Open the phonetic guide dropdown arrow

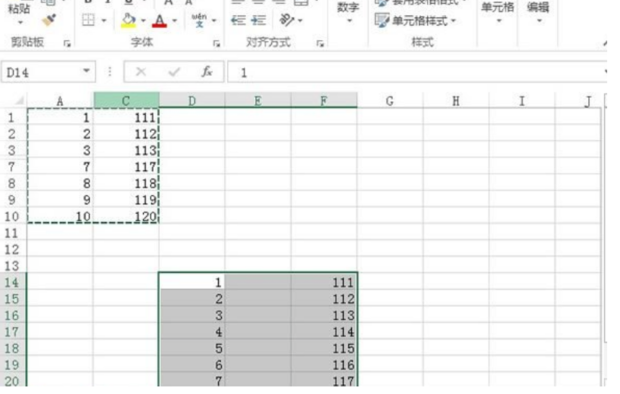pyautogui.click(x=214, y=20)
